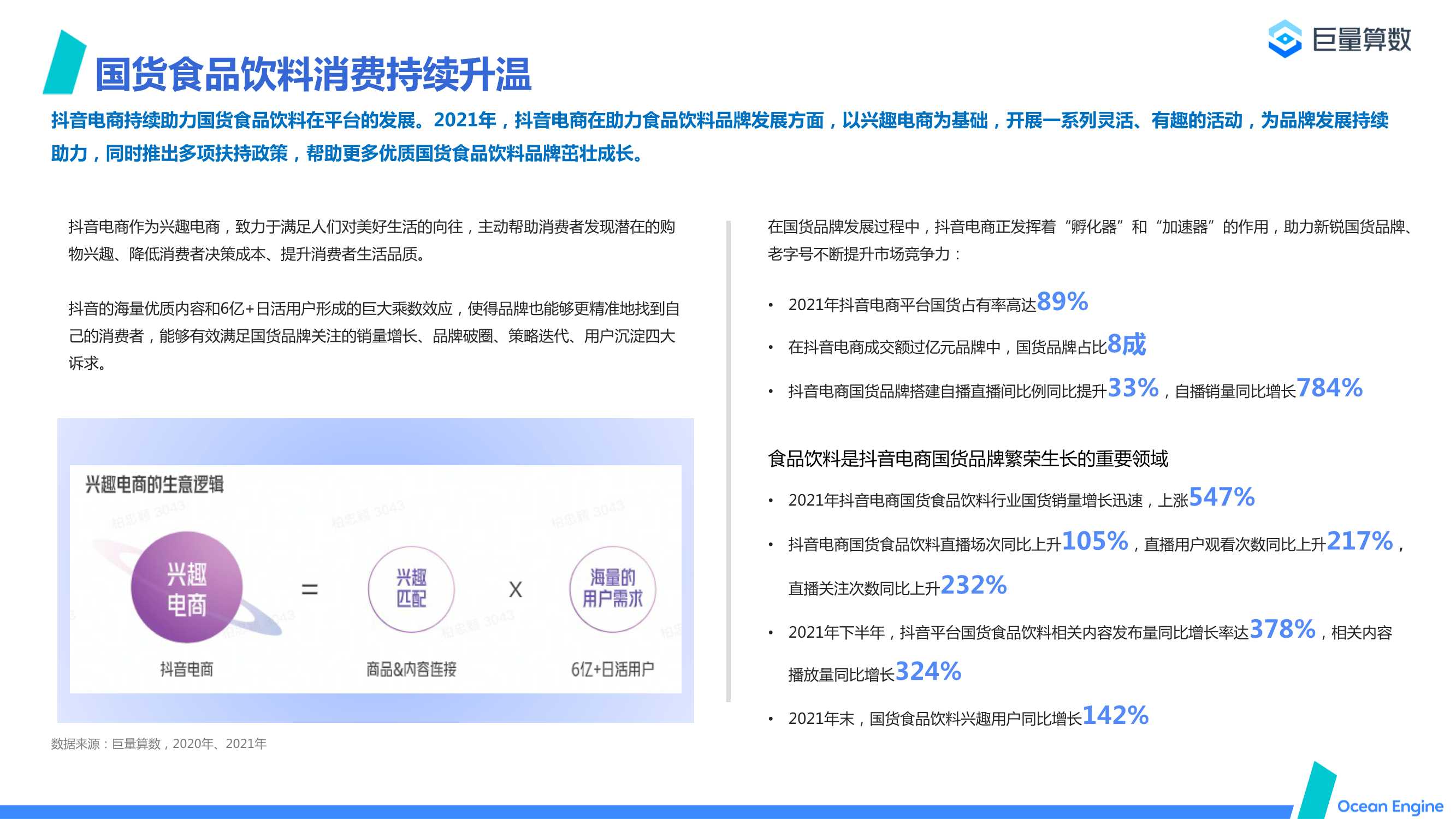Click the 142% figure

pos(1115,716)
